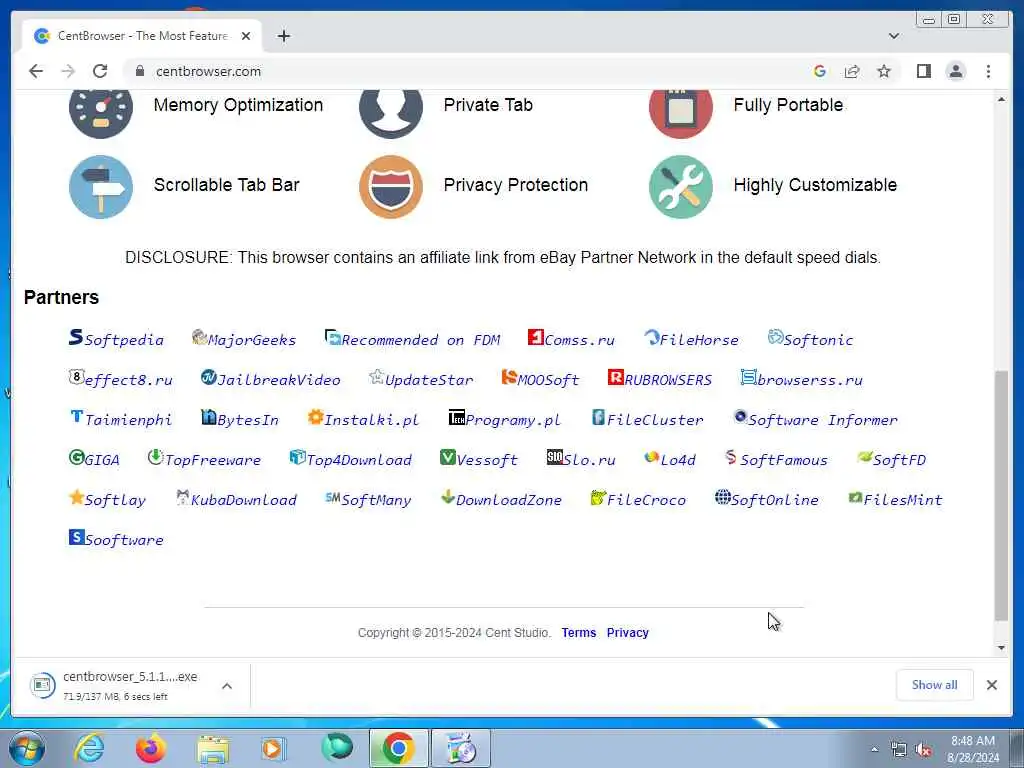Image resolution: width=1024 pixels, height=768 pixels.
Task: Bookmark this page with the star icon
Action: tap(884, 71)
